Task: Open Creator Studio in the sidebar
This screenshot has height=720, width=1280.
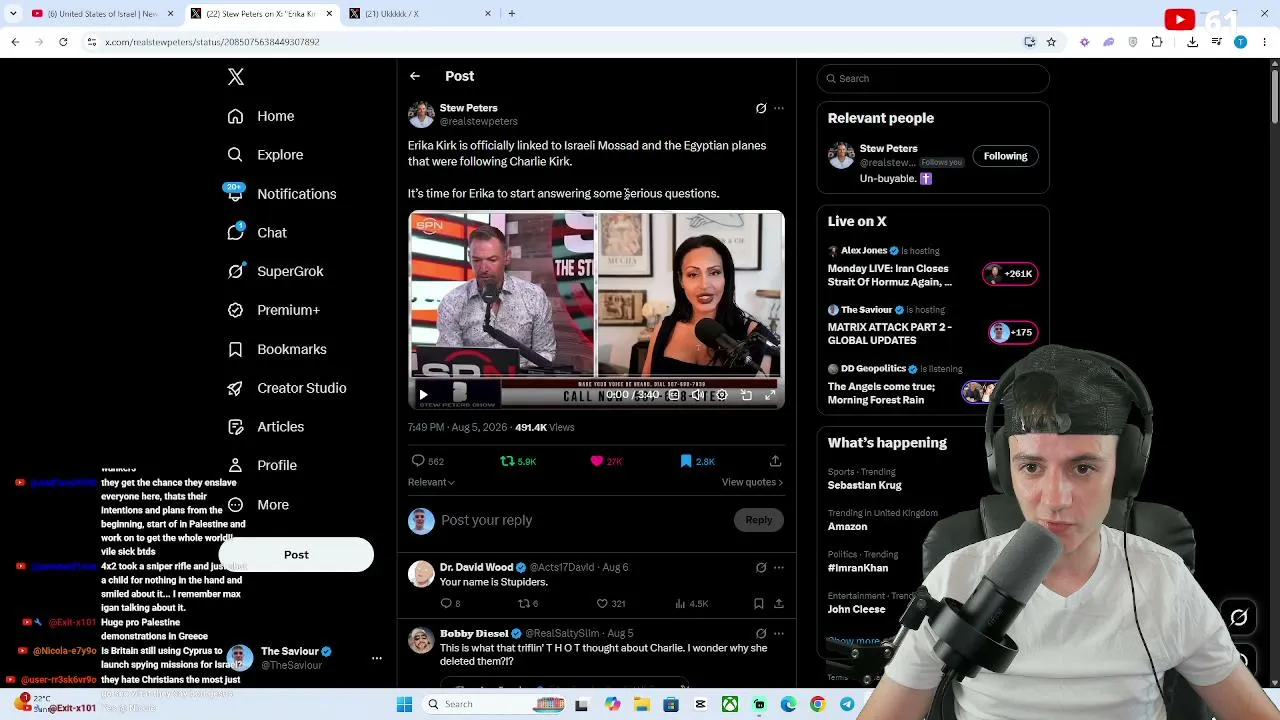Action: tap(287, 388)
